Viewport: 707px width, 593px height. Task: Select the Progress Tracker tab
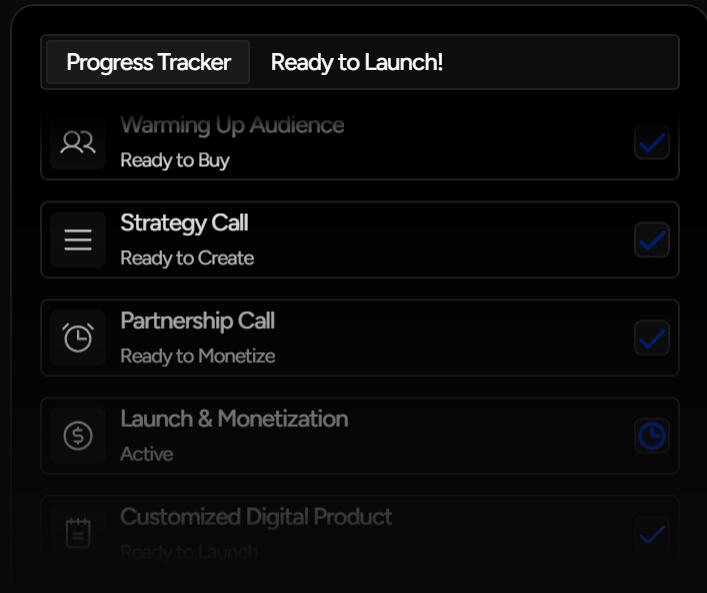pos(148,62)
